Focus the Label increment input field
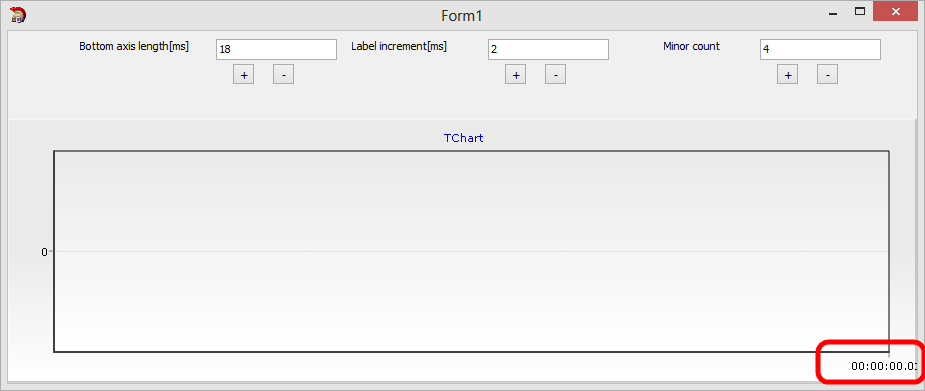Viewport: 925px width, 391px height. click(549, 50)
